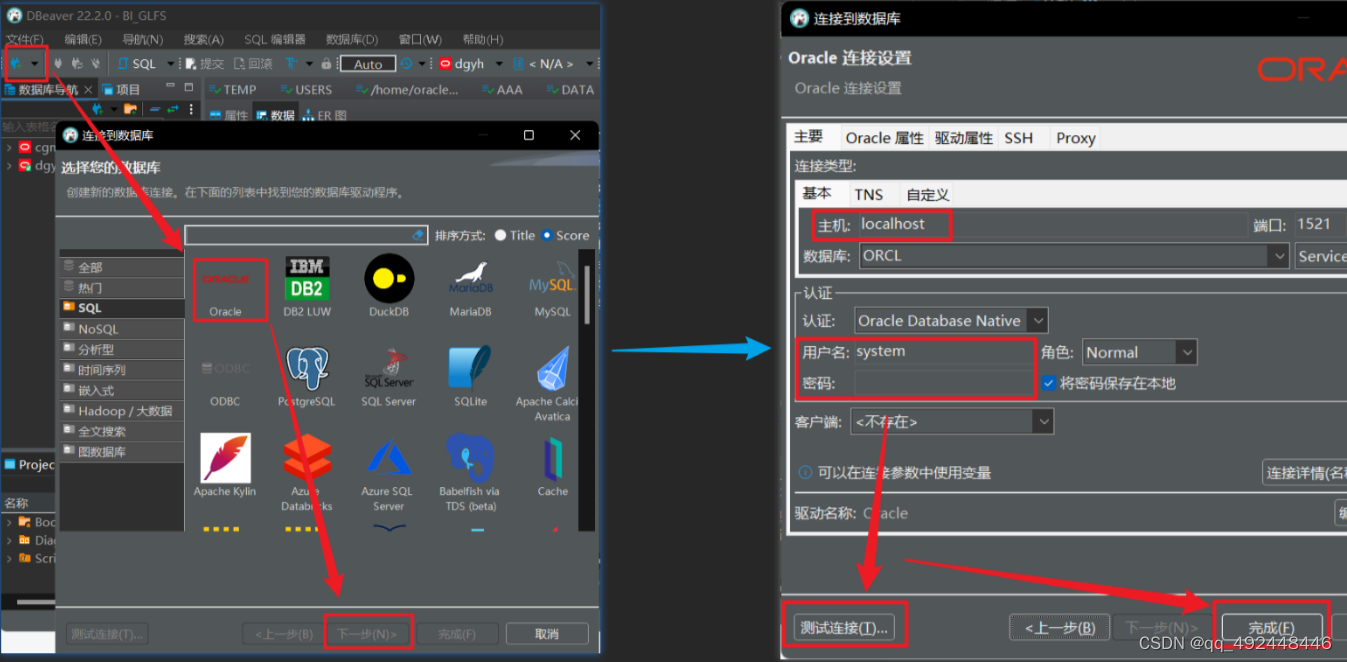Click the reconnect toolbar icon
The width and height of the screenshot is (1347, 662).
(x=76, y=63)
